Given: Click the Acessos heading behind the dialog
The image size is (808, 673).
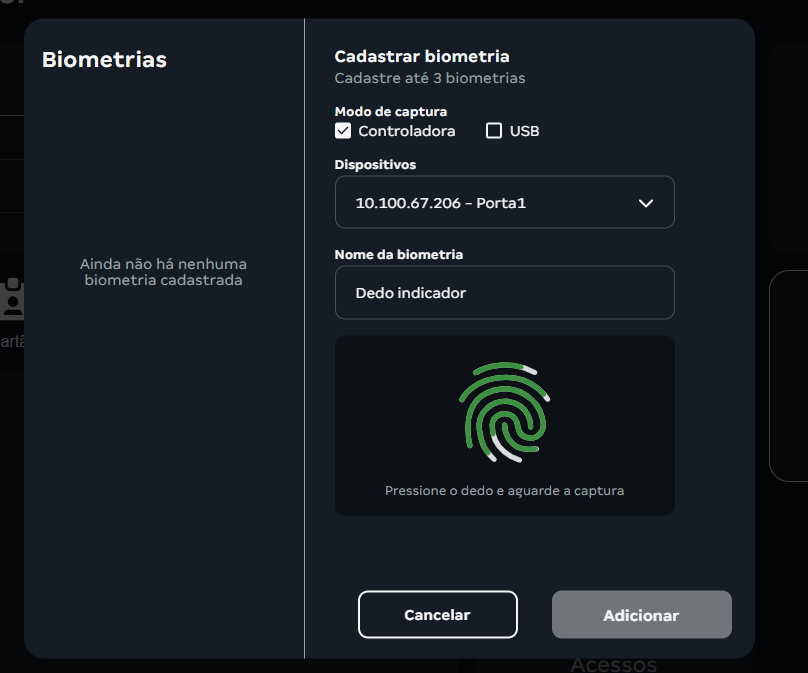Looking at the screenshot, I should coord(613,665).
